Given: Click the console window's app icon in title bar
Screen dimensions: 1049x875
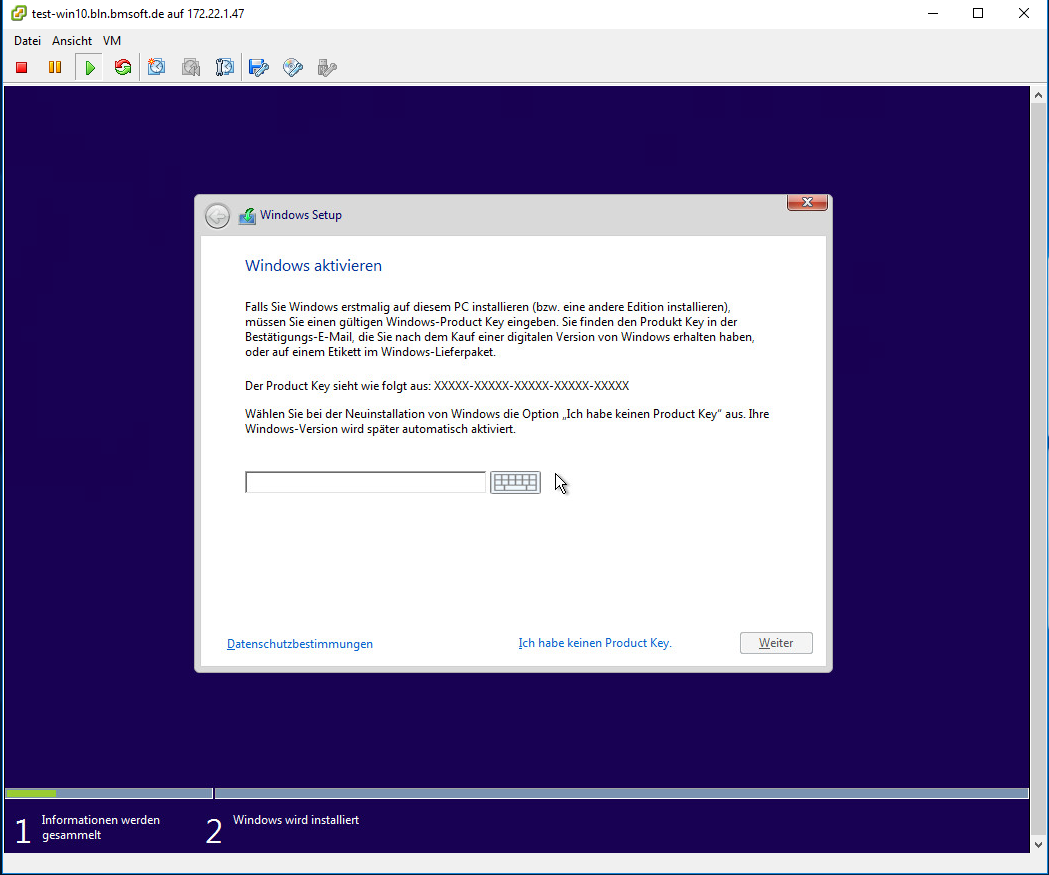Looking at the screenshot, I should pyautogui.click(x=19, y=13).
